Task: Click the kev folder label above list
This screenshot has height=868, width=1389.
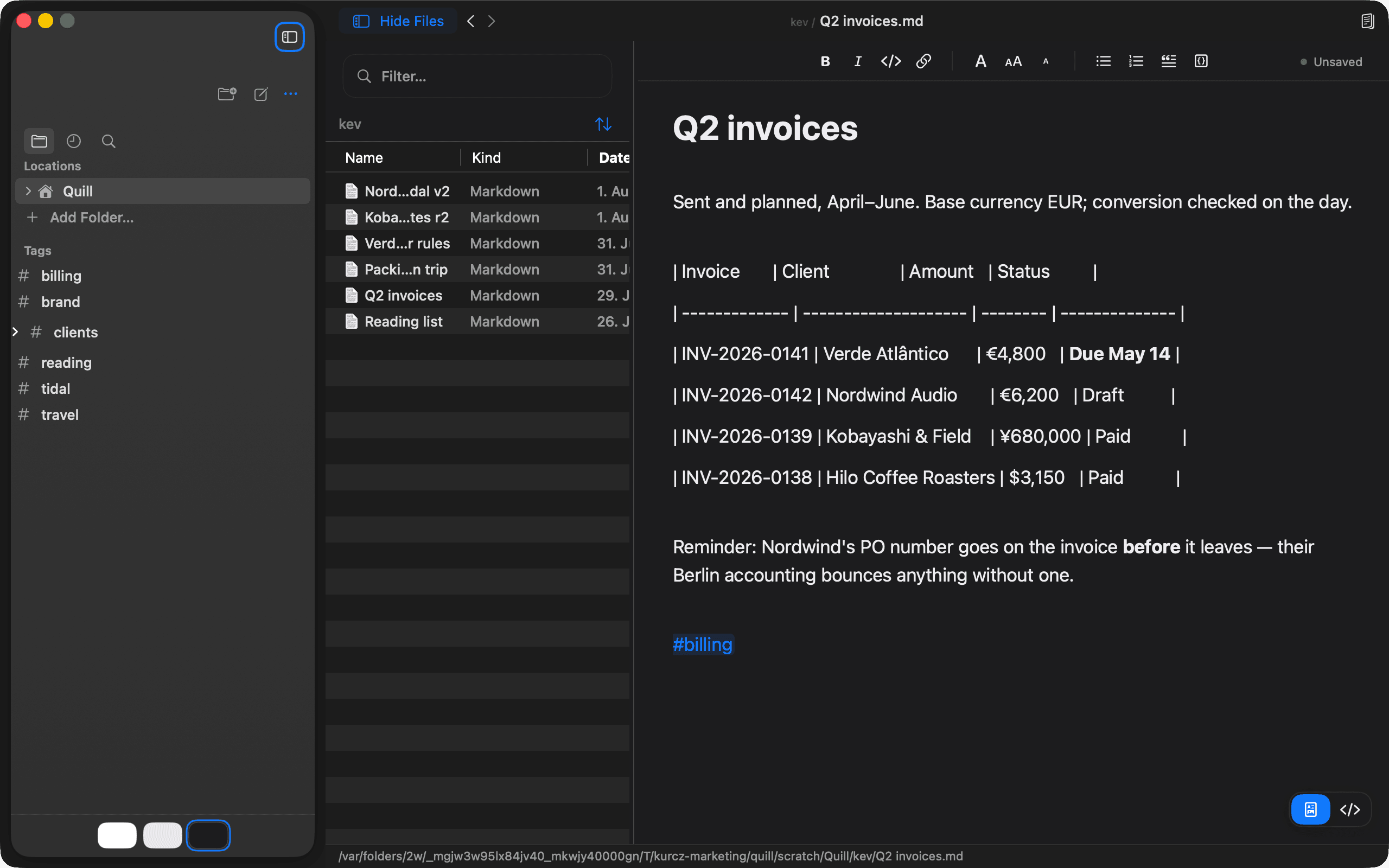Action: click(x=349, y=124)
